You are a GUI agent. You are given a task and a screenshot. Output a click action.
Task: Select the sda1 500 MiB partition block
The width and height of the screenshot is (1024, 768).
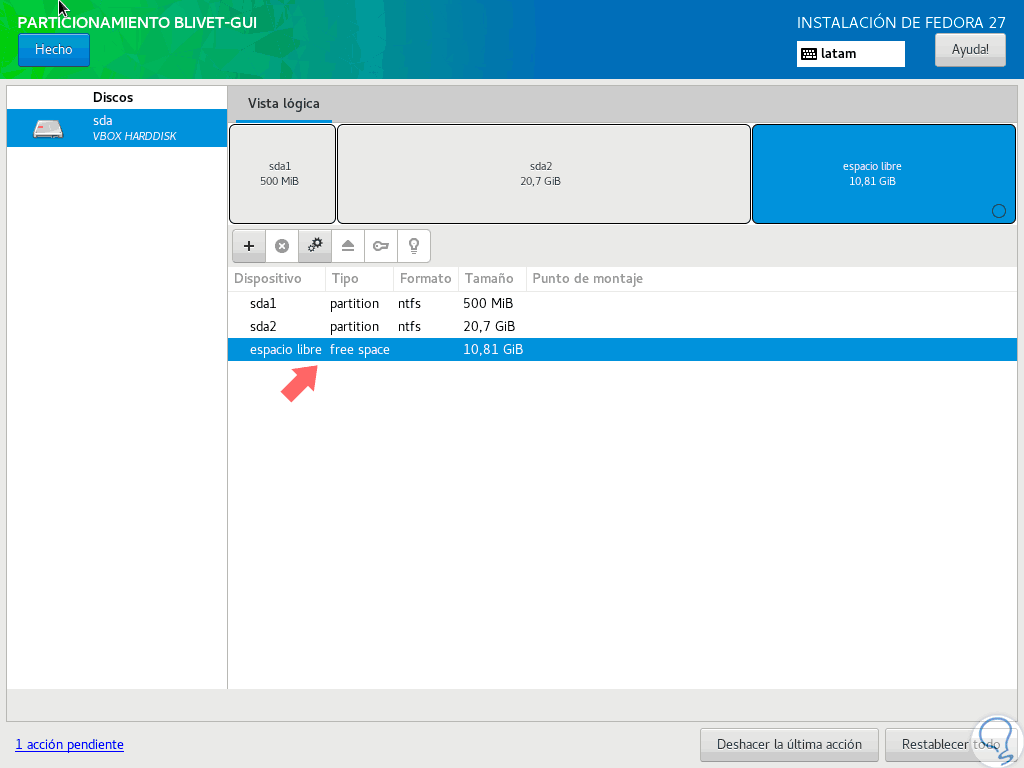click(x=282, y=174)
